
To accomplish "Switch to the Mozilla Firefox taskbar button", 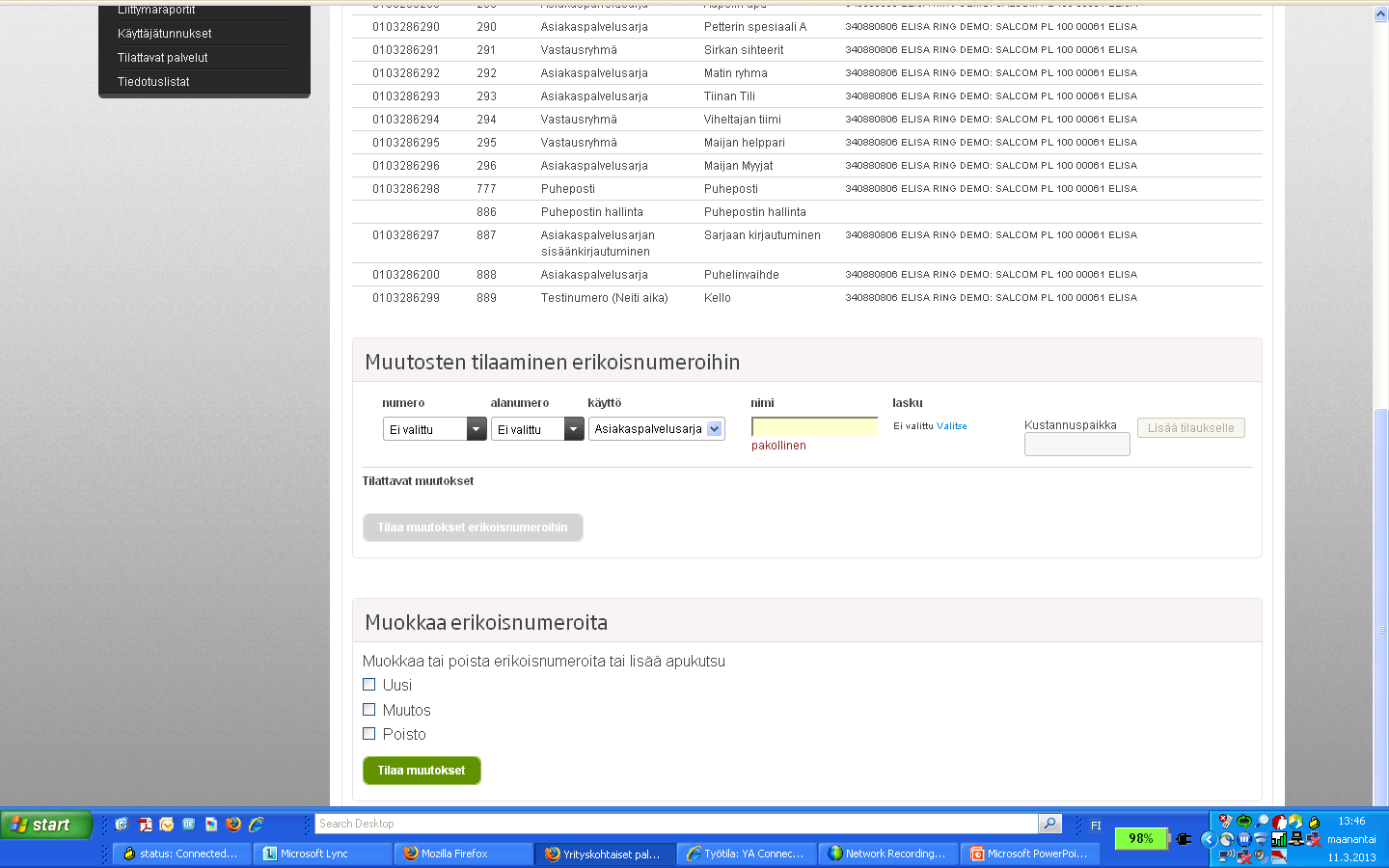I will (x=463, y=854).
